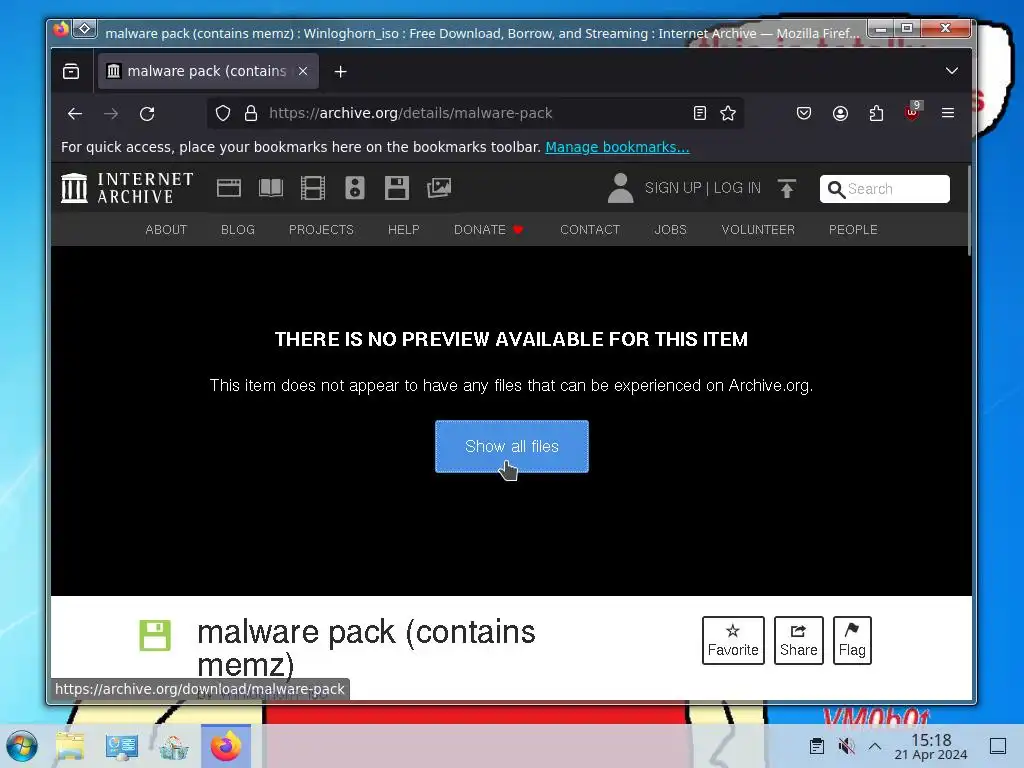Viewport: 1024px width, 768px height.
Task: Click Show all files button
Action: coord(512,447)
